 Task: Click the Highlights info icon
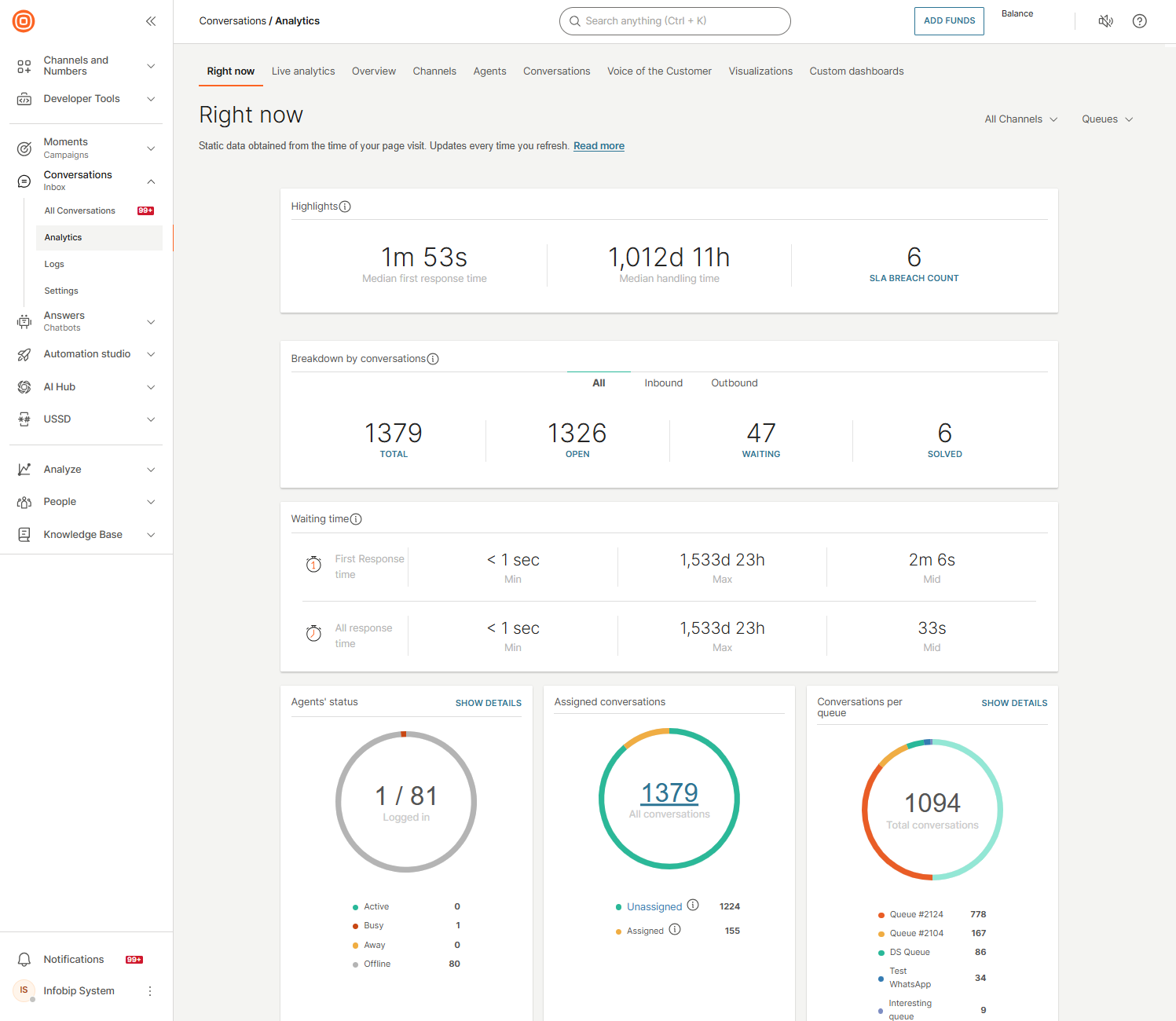(x=345, y=207)
